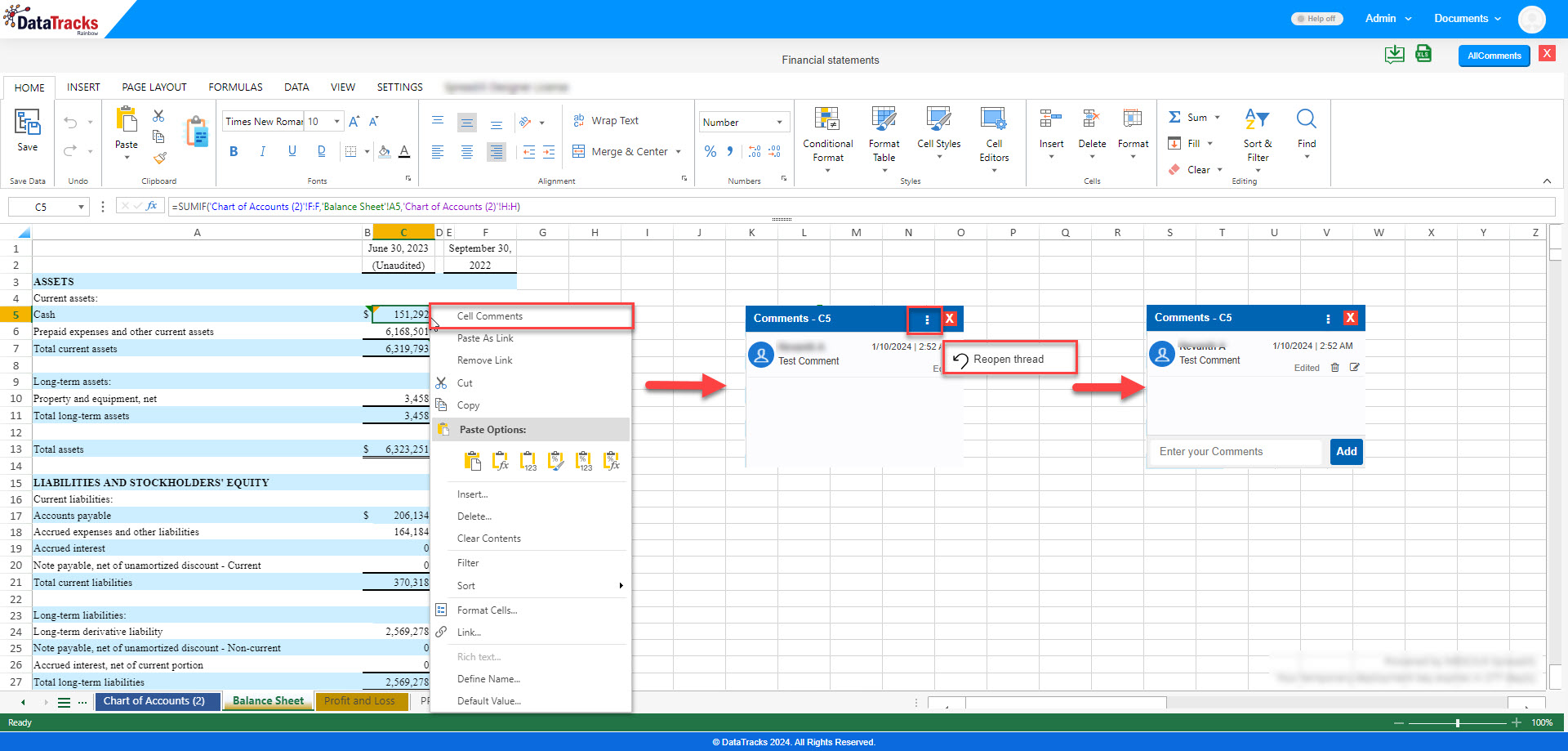Image resolution: width=1568 pixels, height=751 pixels.
Task: Click the edit pencil icon beside Edited label
Action: coord(1354,368)
